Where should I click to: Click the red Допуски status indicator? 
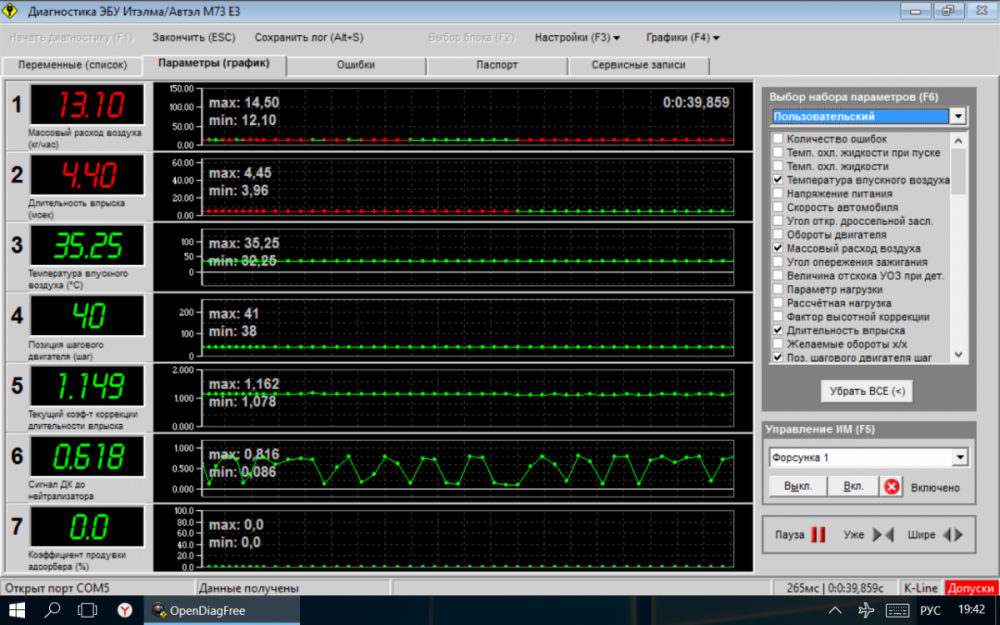coord(971,588)
